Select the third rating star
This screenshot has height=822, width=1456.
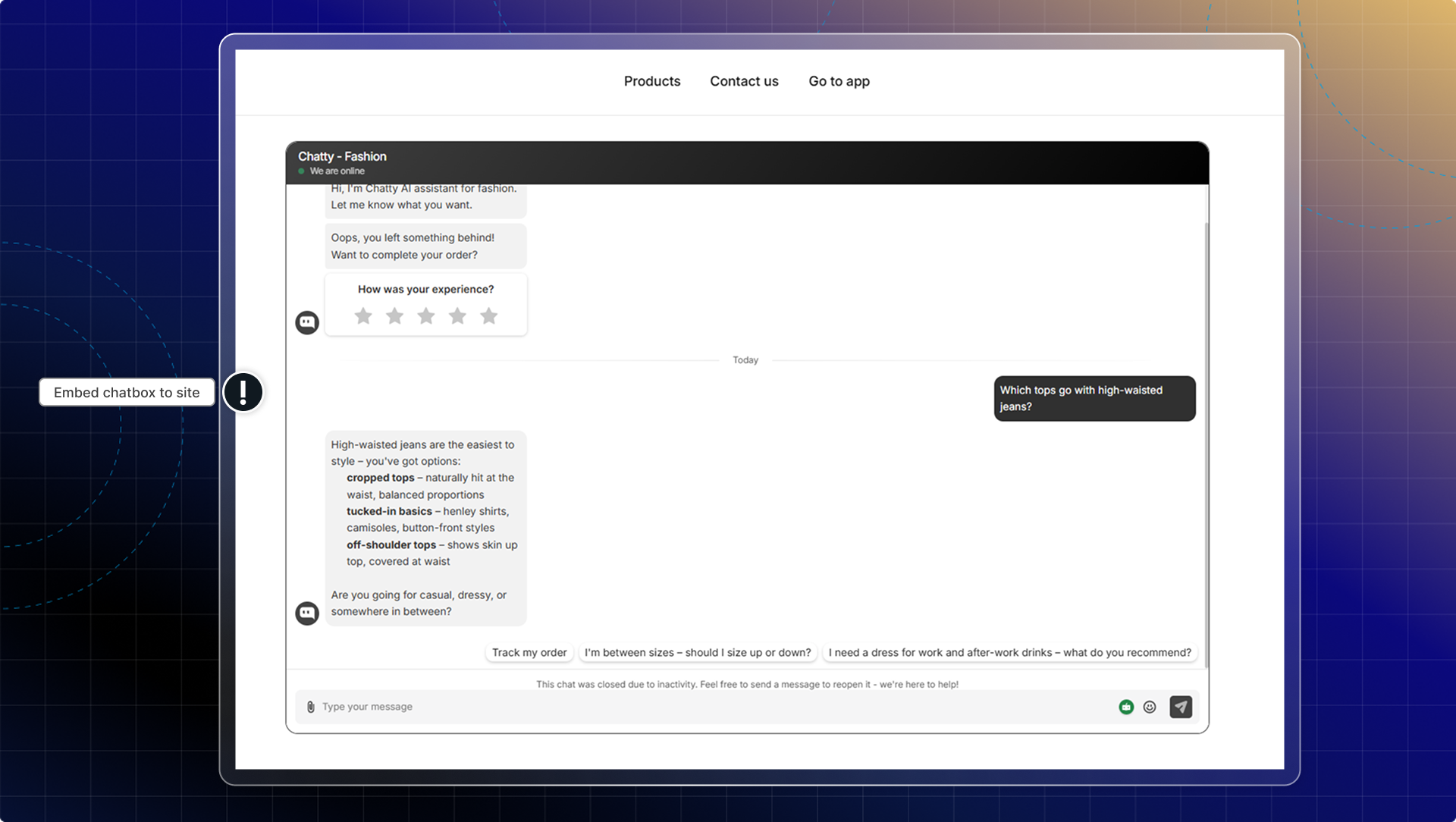426,315
